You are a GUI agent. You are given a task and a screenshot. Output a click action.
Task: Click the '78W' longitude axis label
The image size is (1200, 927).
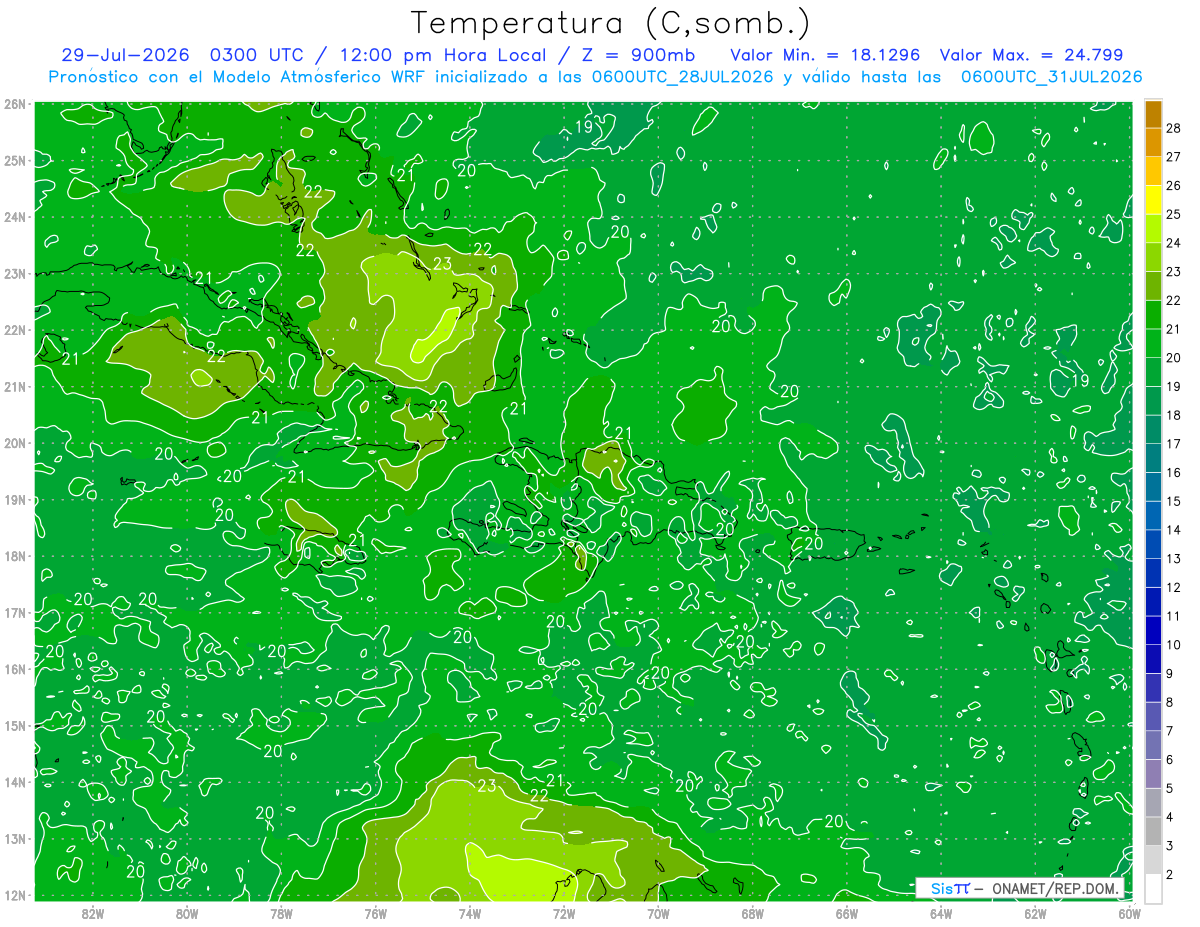click(x=281, y=913)
